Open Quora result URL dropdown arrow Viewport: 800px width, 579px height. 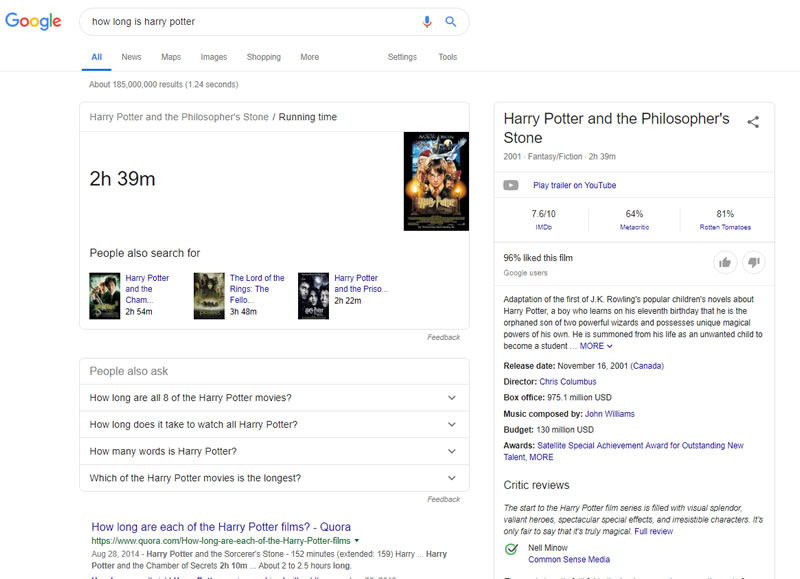(x=357, y=540)
